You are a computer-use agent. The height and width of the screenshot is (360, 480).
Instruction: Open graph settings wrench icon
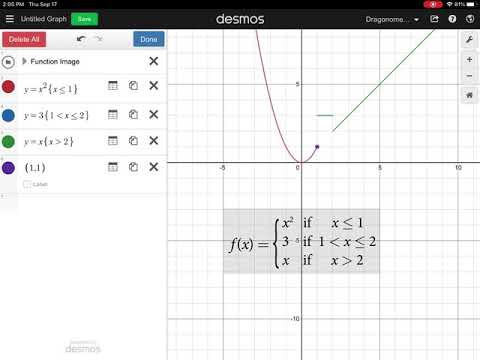coord(469,40)
